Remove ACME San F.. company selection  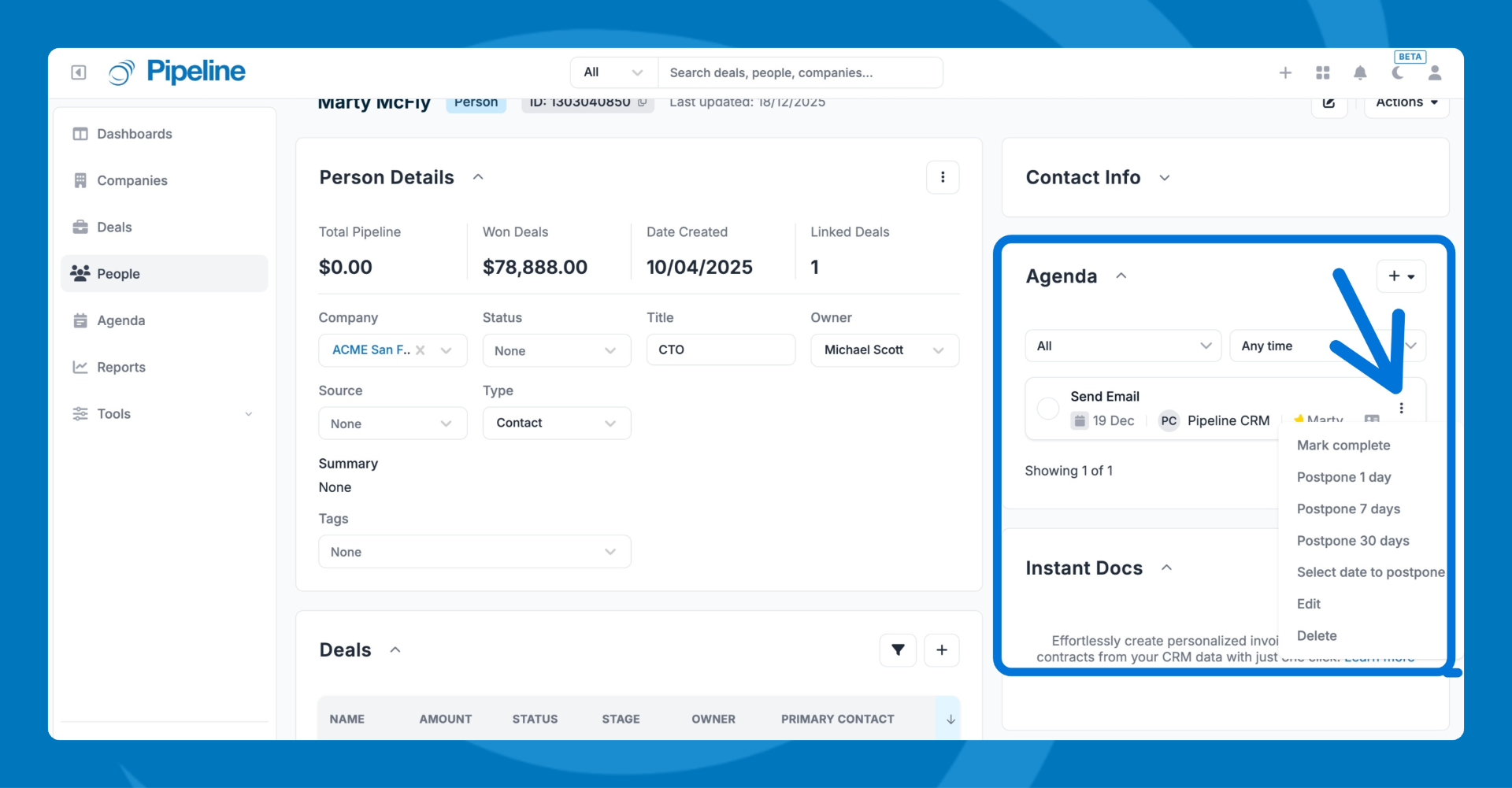[421, 350]
